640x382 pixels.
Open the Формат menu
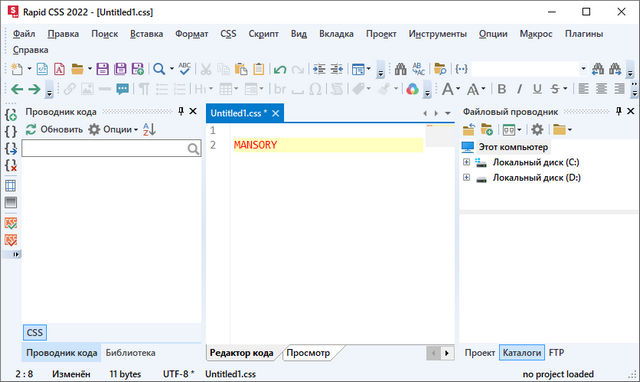point(191,34)
